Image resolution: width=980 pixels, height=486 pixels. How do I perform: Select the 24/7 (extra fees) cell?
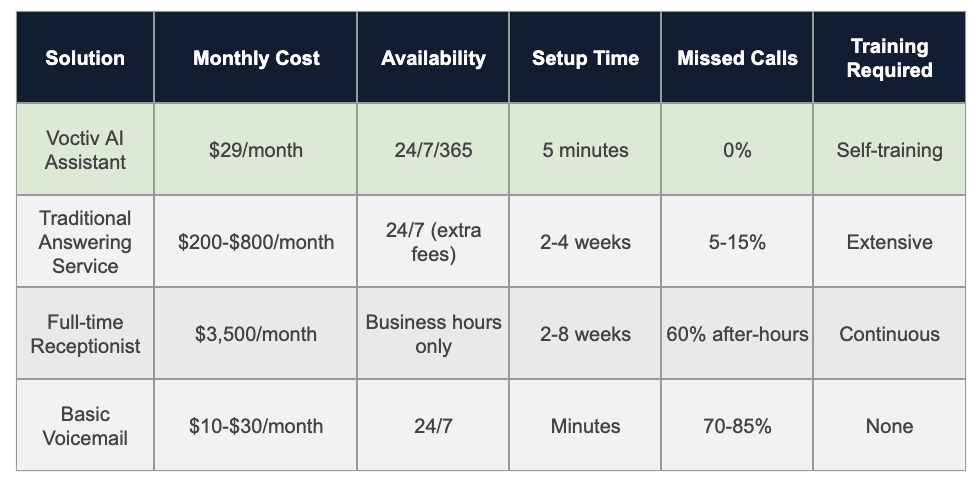click(433, 242)
